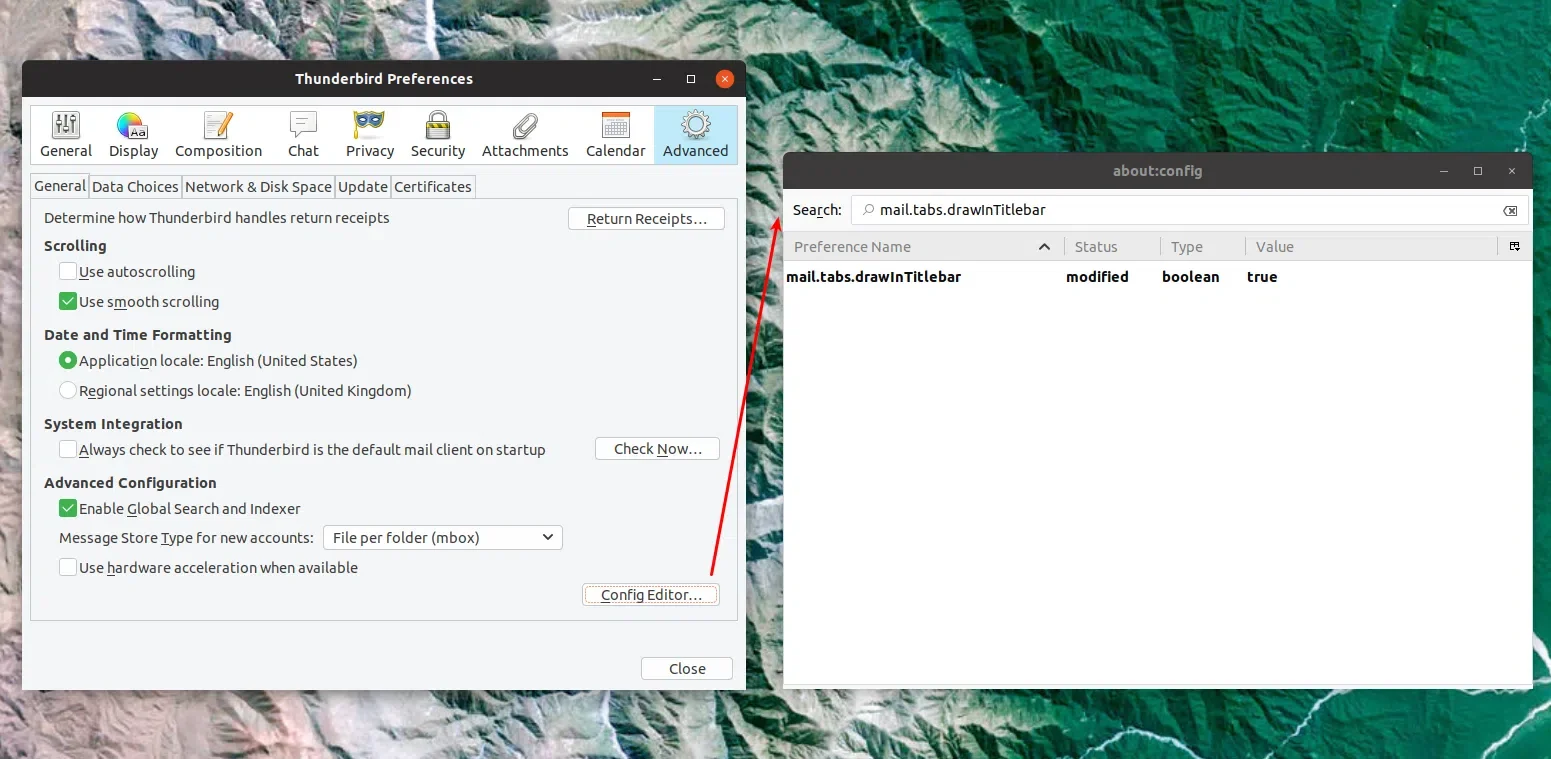
Task: Close Thunderbird Preferences with the orange title button
Action: (724, 79)
